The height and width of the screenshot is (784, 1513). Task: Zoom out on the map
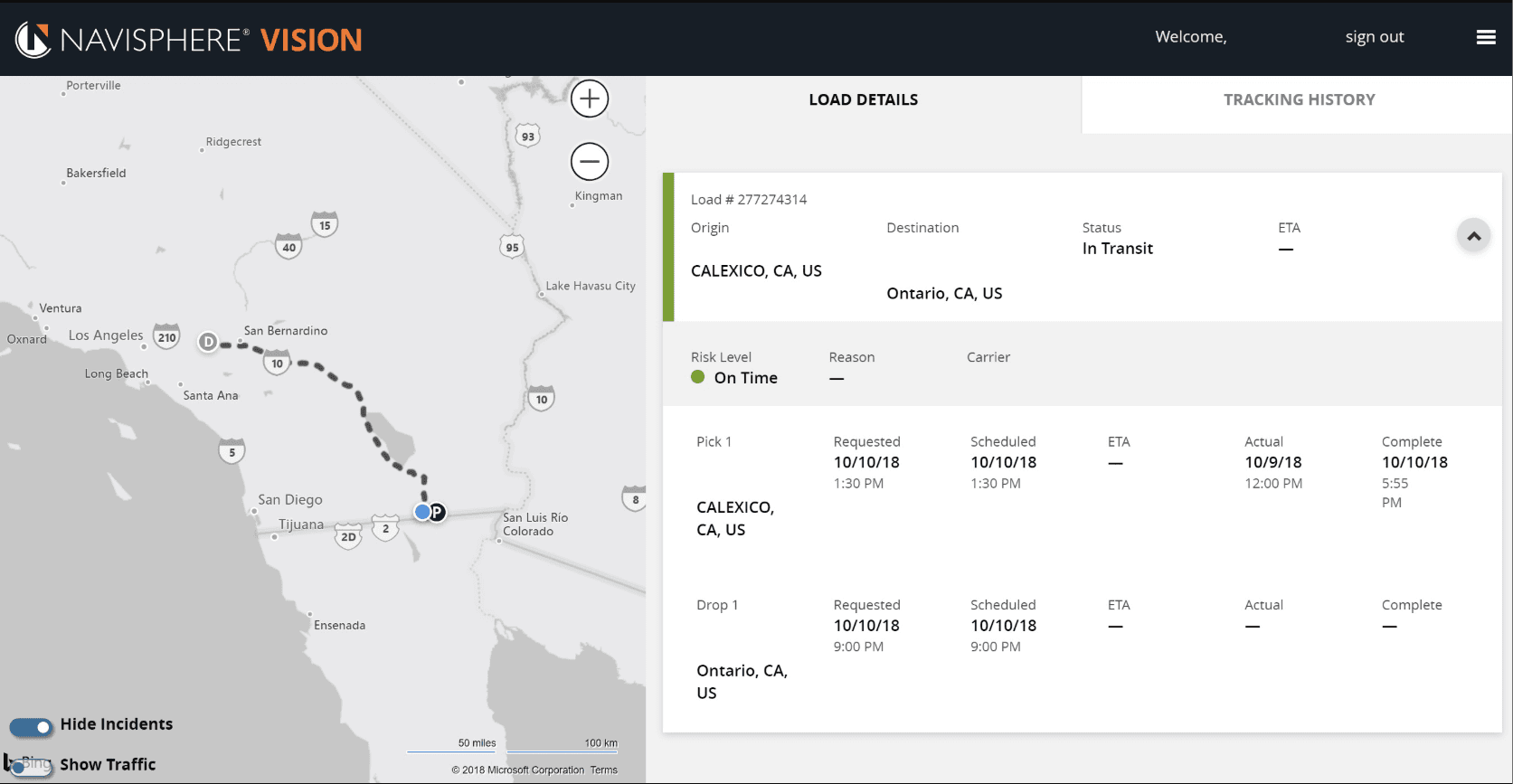[590, 162]
